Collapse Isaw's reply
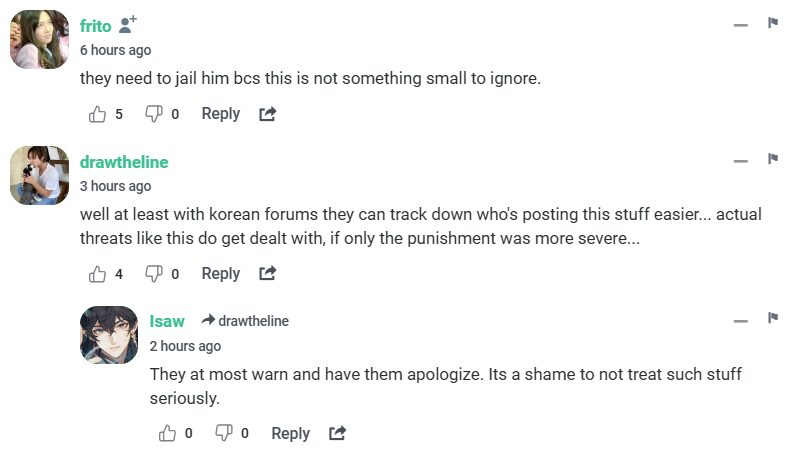790x453 pixels. click(x=741, y=320)
